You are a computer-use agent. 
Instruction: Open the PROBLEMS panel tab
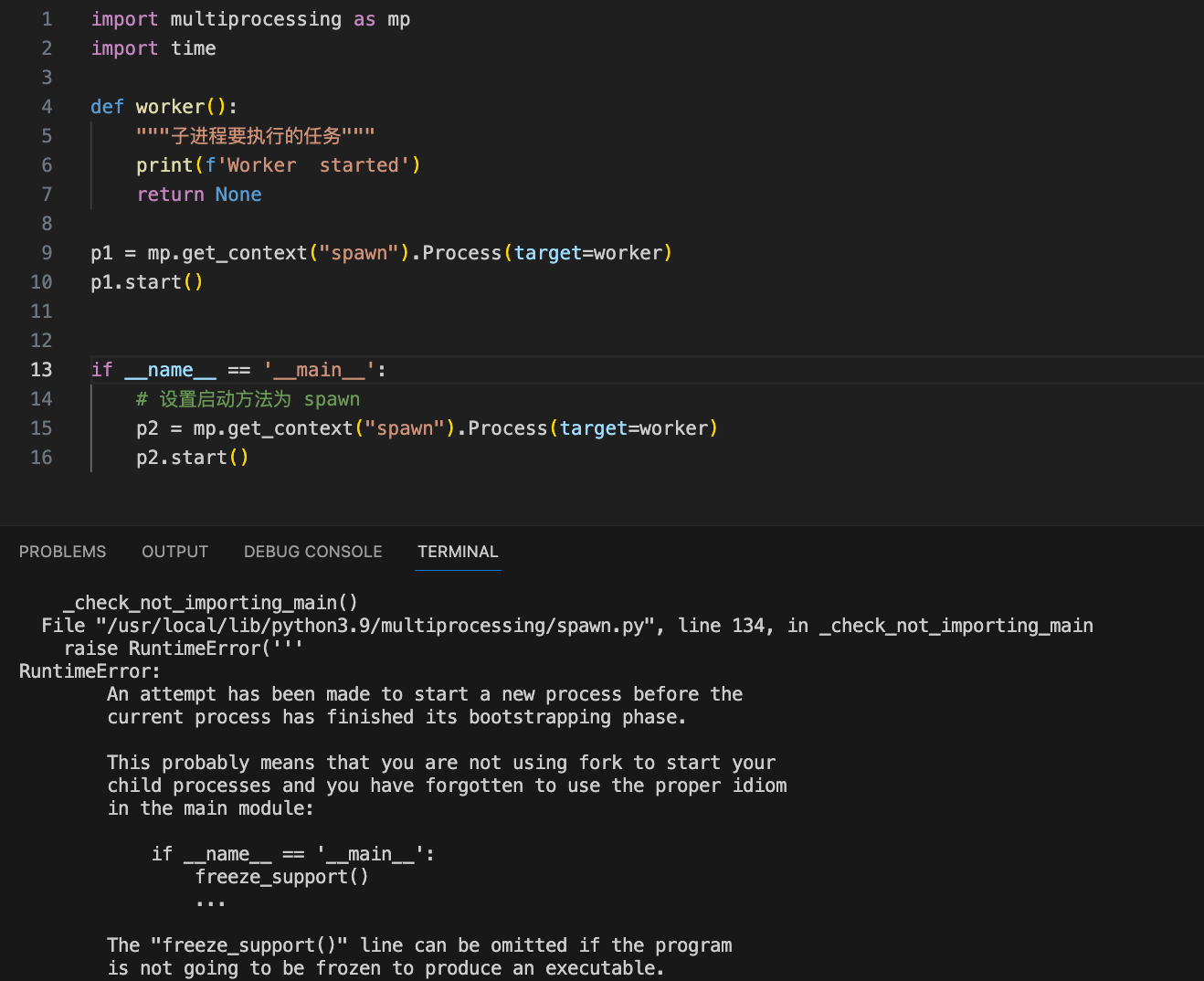tap(62, 552)
